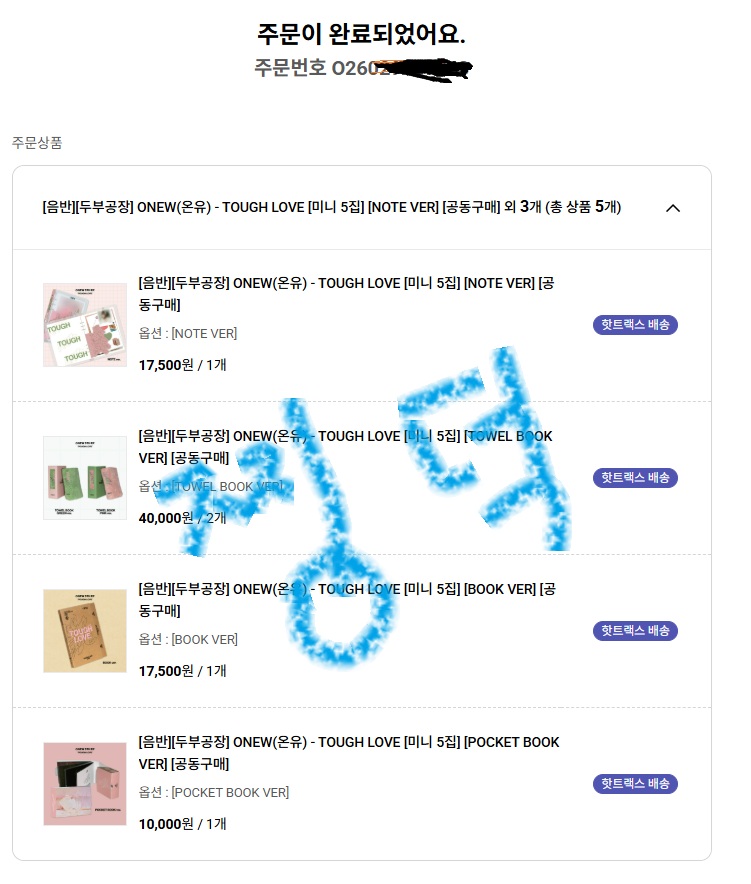Click the NOTE VER product title link
751x884 pixels.
coord(346,294)
